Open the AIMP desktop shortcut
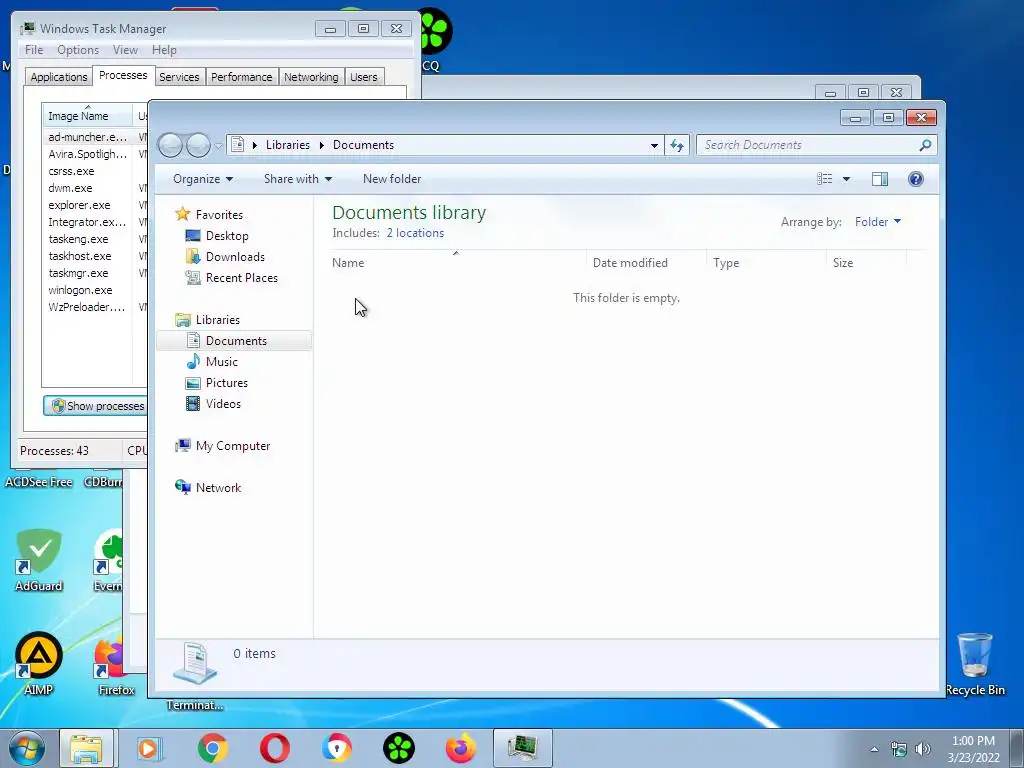 (x=39, y=664)
